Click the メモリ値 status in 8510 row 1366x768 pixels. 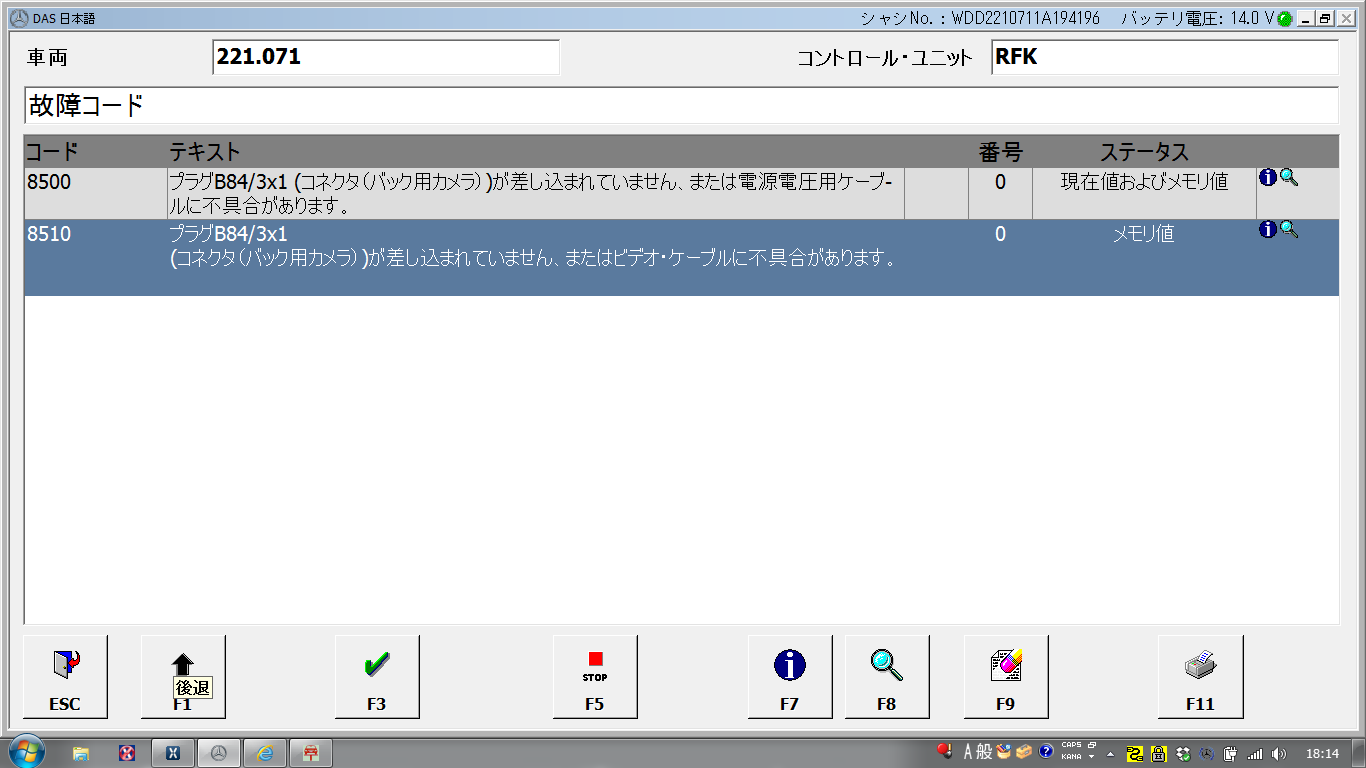[1144, 234]
